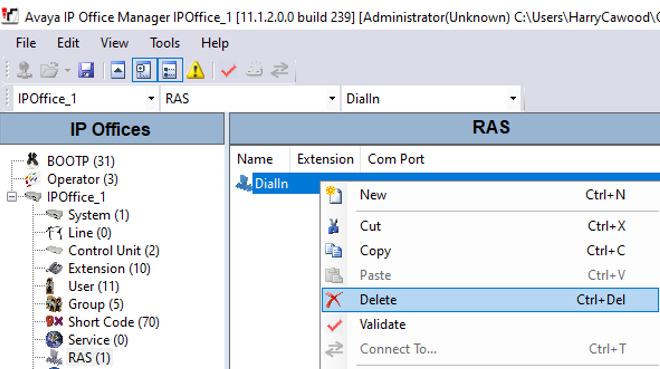
Task: Open configuration from IP Office toolbar icon
Action: [24, 70]
